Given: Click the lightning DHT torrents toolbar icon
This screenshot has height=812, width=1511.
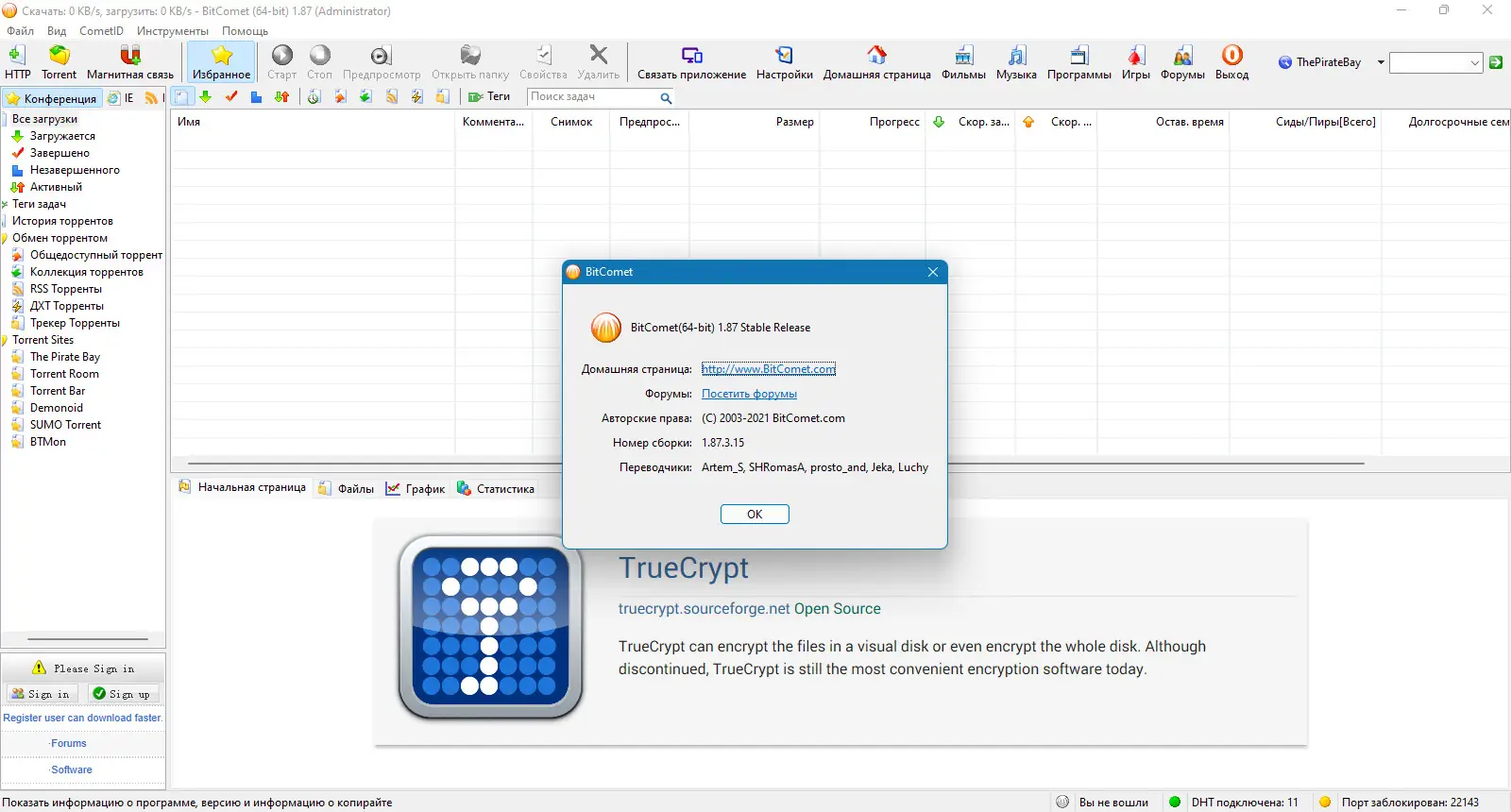Looking at the screenshot, I should pyautogui.click(x=416, y=96).
